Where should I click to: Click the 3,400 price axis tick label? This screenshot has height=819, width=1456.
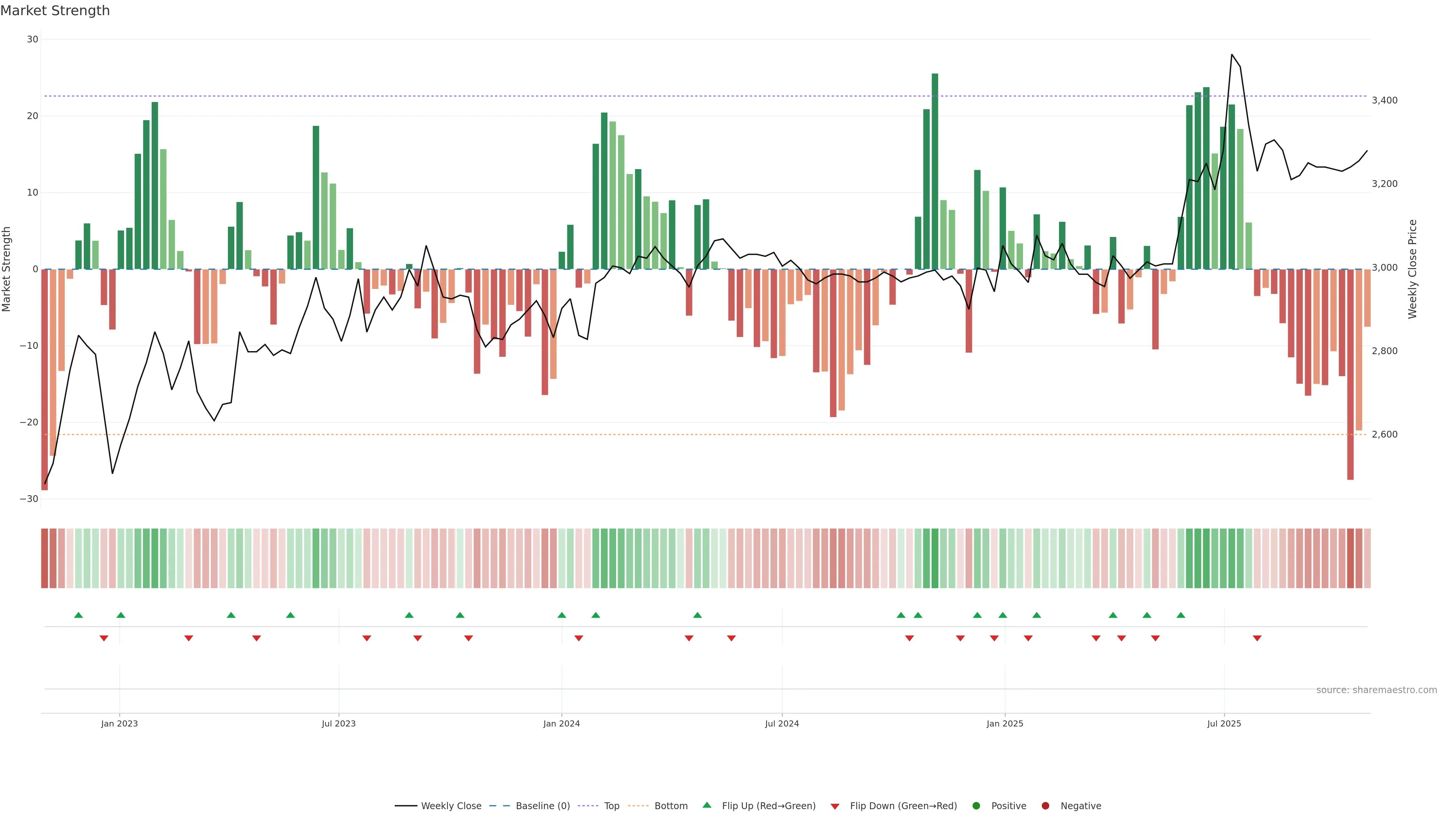point(1384,100)
